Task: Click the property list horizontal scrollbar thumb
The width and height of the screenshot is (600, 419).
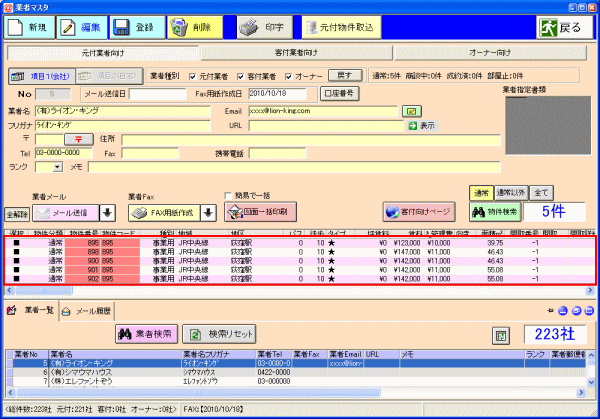Action: click(x=44, y=291)
